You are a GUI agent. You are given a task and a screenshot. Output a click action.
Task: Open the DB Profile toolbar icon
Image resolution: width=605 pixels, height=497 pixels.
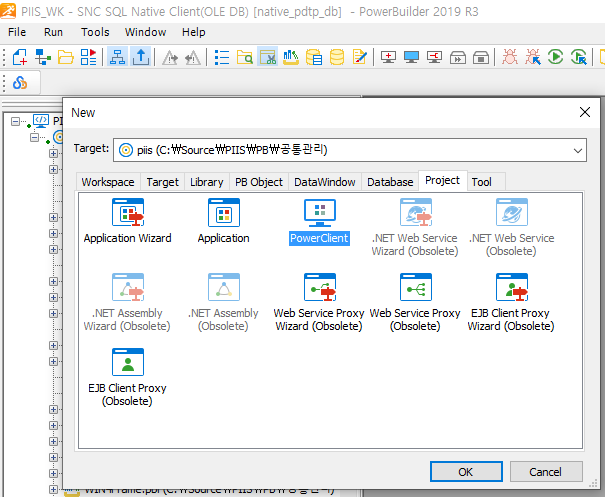(314, 57)
